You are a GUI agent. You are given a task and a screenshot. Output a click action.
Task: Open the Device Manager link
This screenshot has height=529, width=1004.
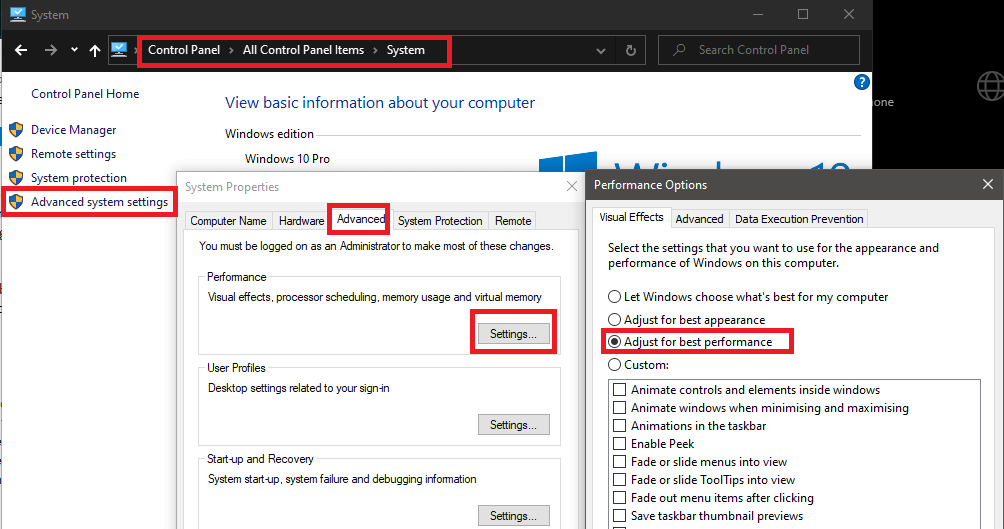pyautogui.click(x=74, y=130)
